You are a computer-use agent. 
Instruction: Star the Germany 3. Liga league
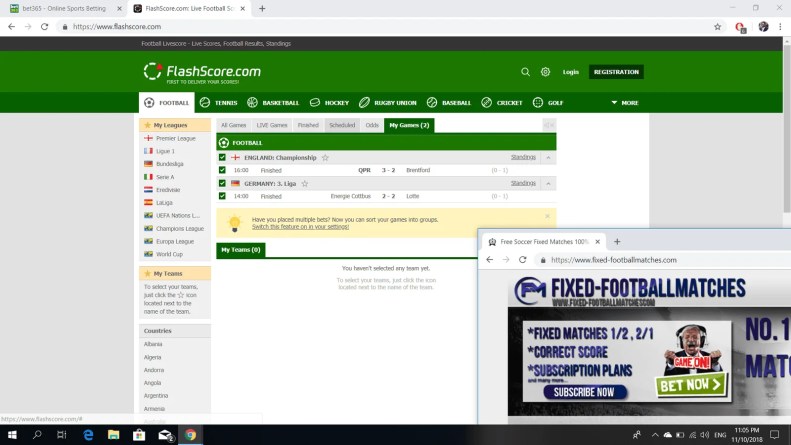(305, 184)
